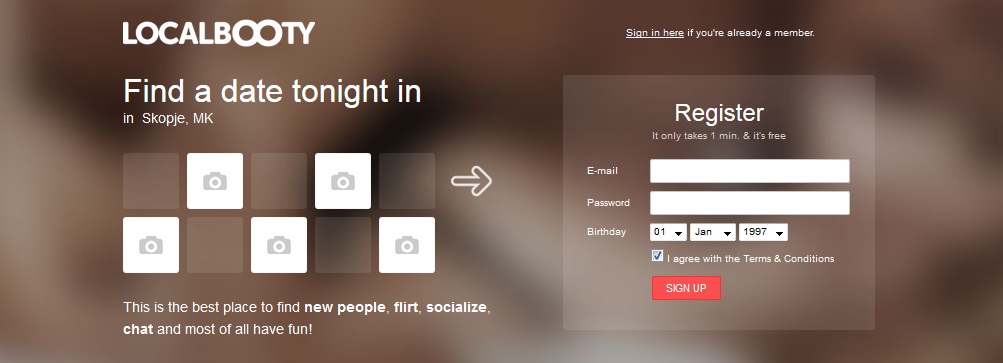Select camera placeholder tile, bottom row first
Screen dimensions: 1003x363
coord(151,245)
